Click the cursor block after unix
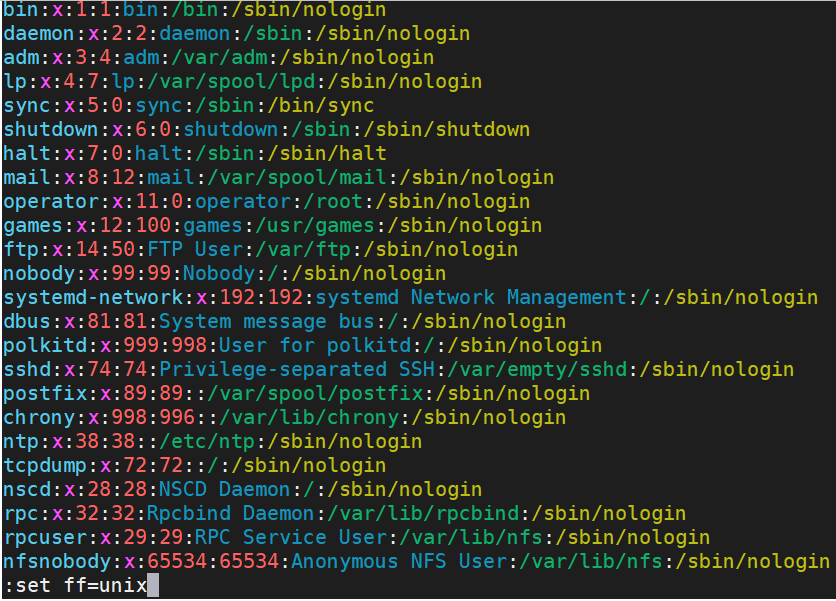This screenshot has height=601, width=836. tap(153, 585)
